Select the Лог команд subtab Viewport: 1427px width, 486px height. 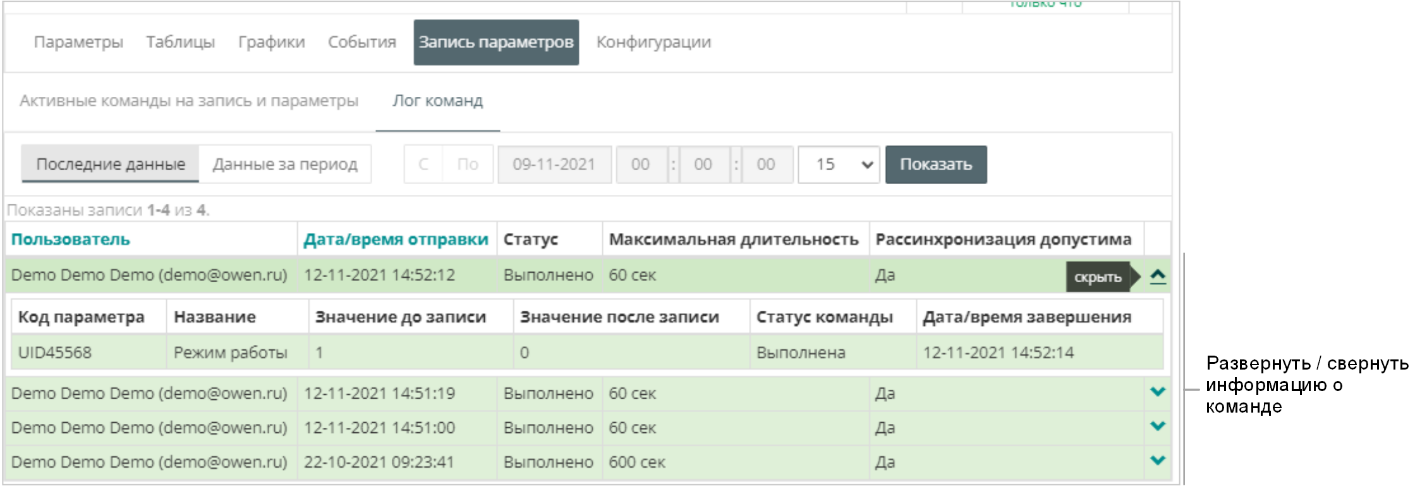click(437, 101)
